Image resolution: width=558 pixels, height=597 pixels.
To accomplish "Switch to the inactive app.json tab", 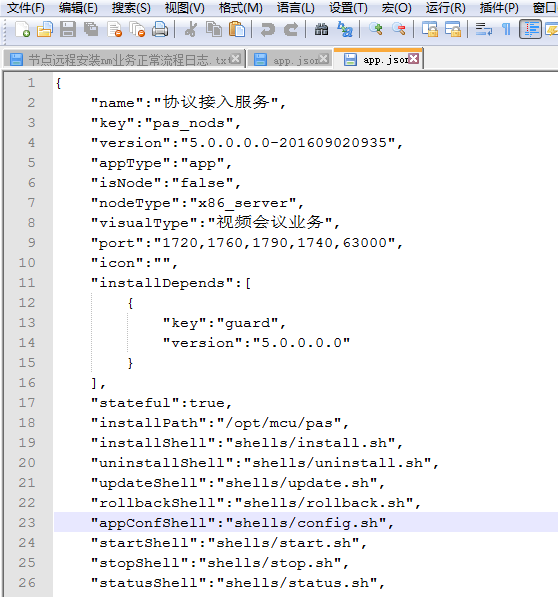I will pyautogui.click(x=289, y=60).
